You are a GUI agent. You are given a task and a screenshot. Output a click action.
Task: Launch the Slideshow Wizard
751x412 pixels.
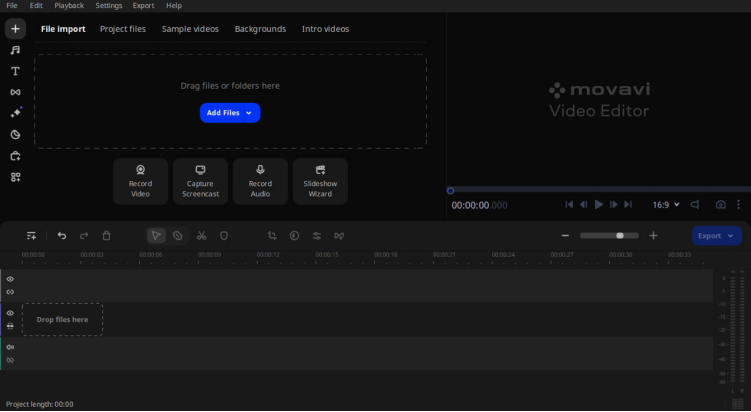coord(320,182)
